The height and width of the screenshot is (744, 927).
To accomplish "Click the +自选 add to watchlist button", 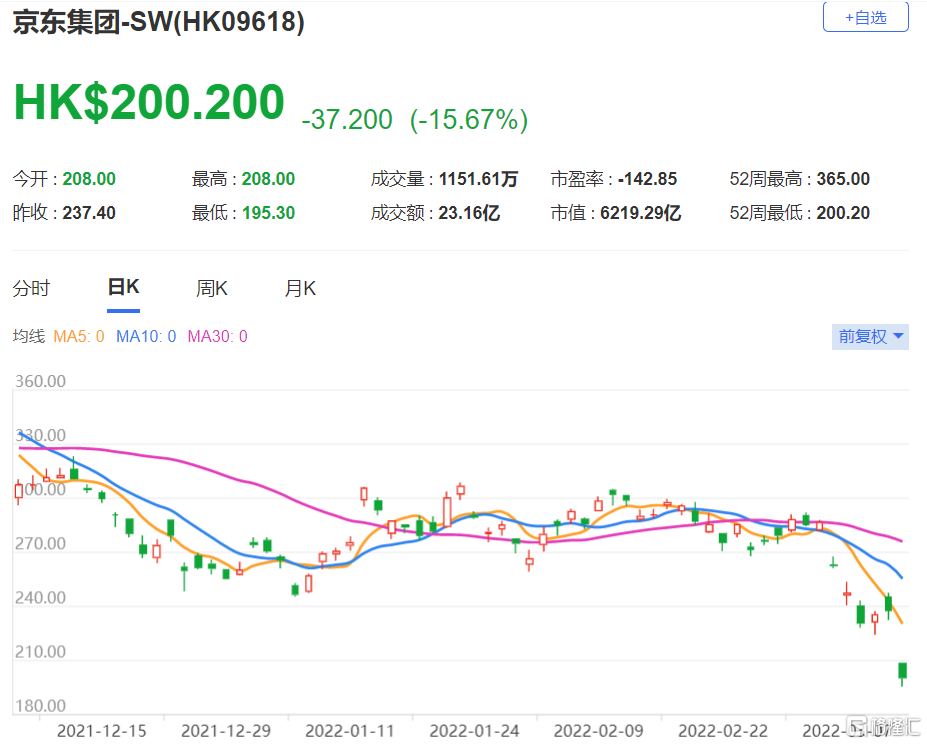I will pyautogui.click(x=865, y=17).
